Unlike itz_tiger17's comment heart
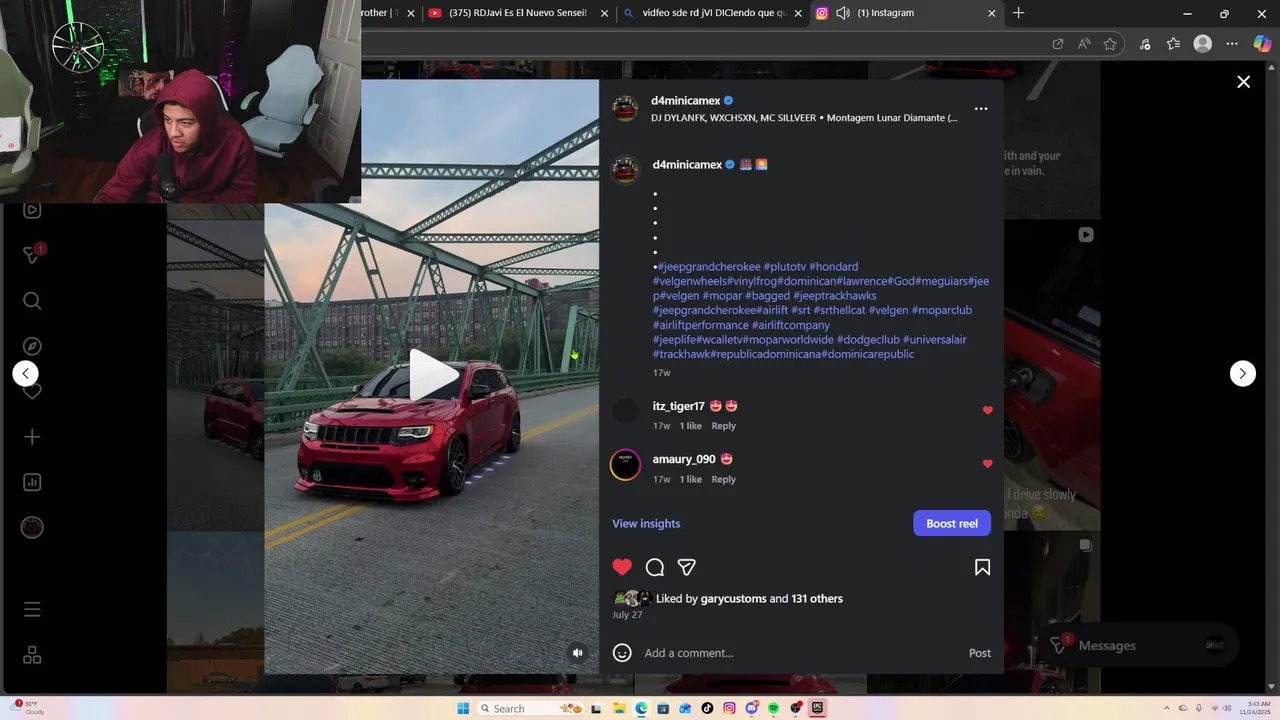This screenshot has width=1280, height=720. pyautogui.click(x=988, y=411)
